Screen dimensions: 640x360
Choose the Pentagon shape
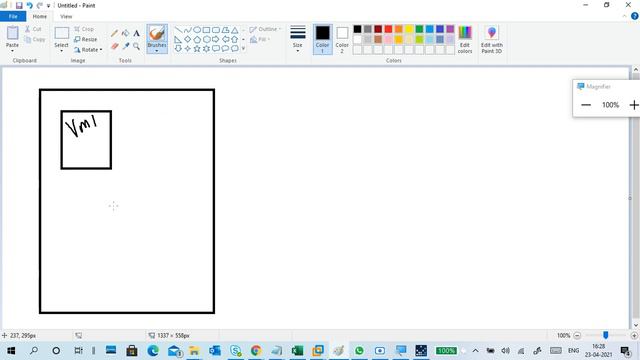197,39
